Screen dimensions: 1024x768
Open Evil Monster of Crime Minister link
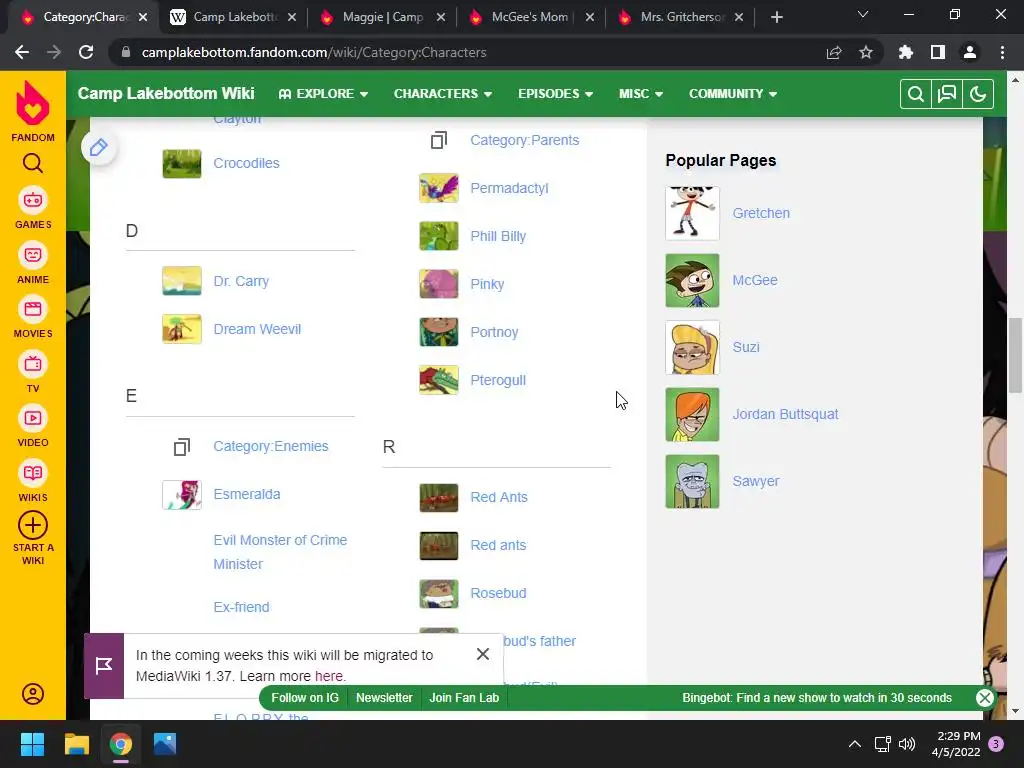(x=280, y=552)
